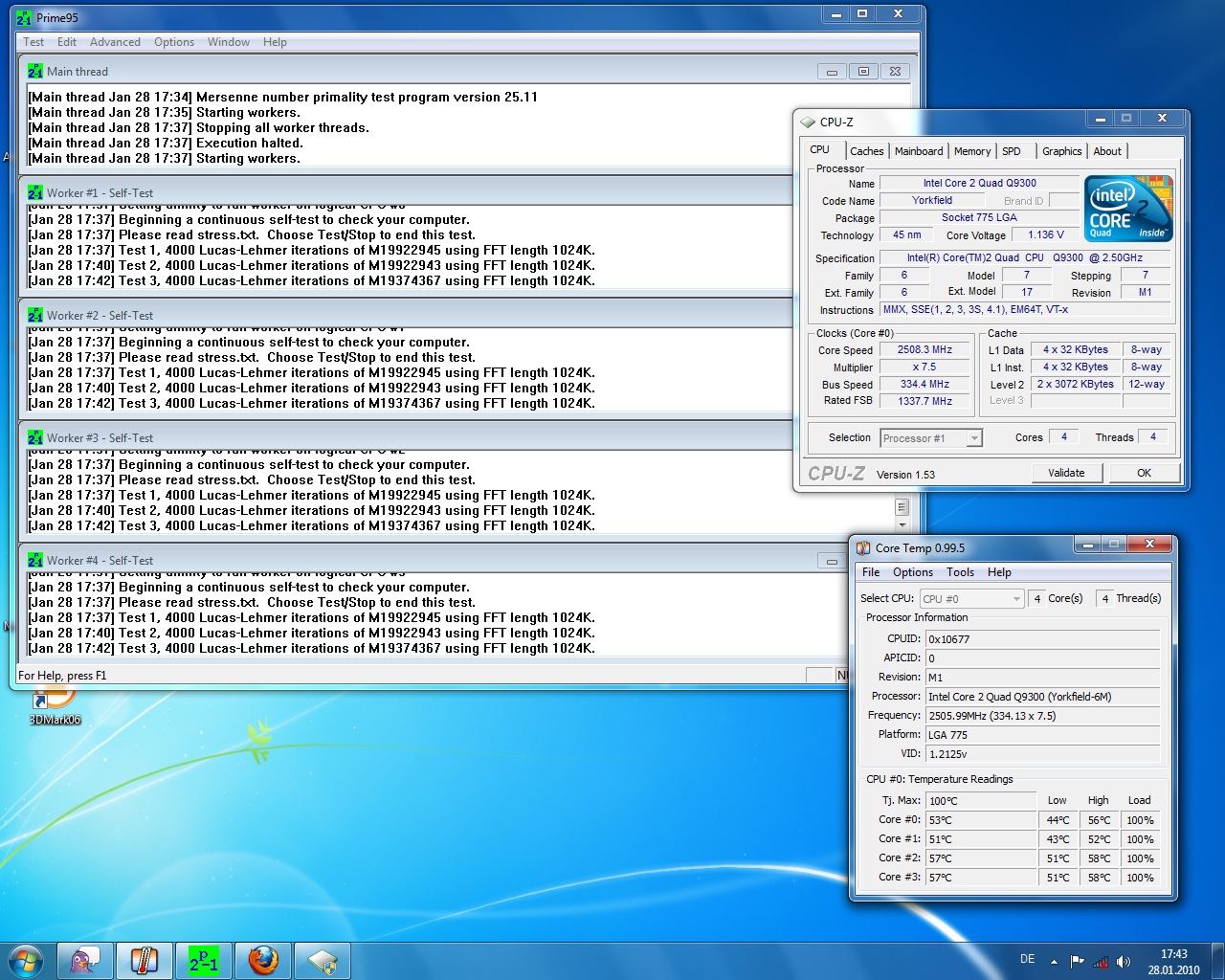Click the Intel Core 2 Quad logo
The width and height of the screenshot is (1225, 980).
click(1128, 208)
